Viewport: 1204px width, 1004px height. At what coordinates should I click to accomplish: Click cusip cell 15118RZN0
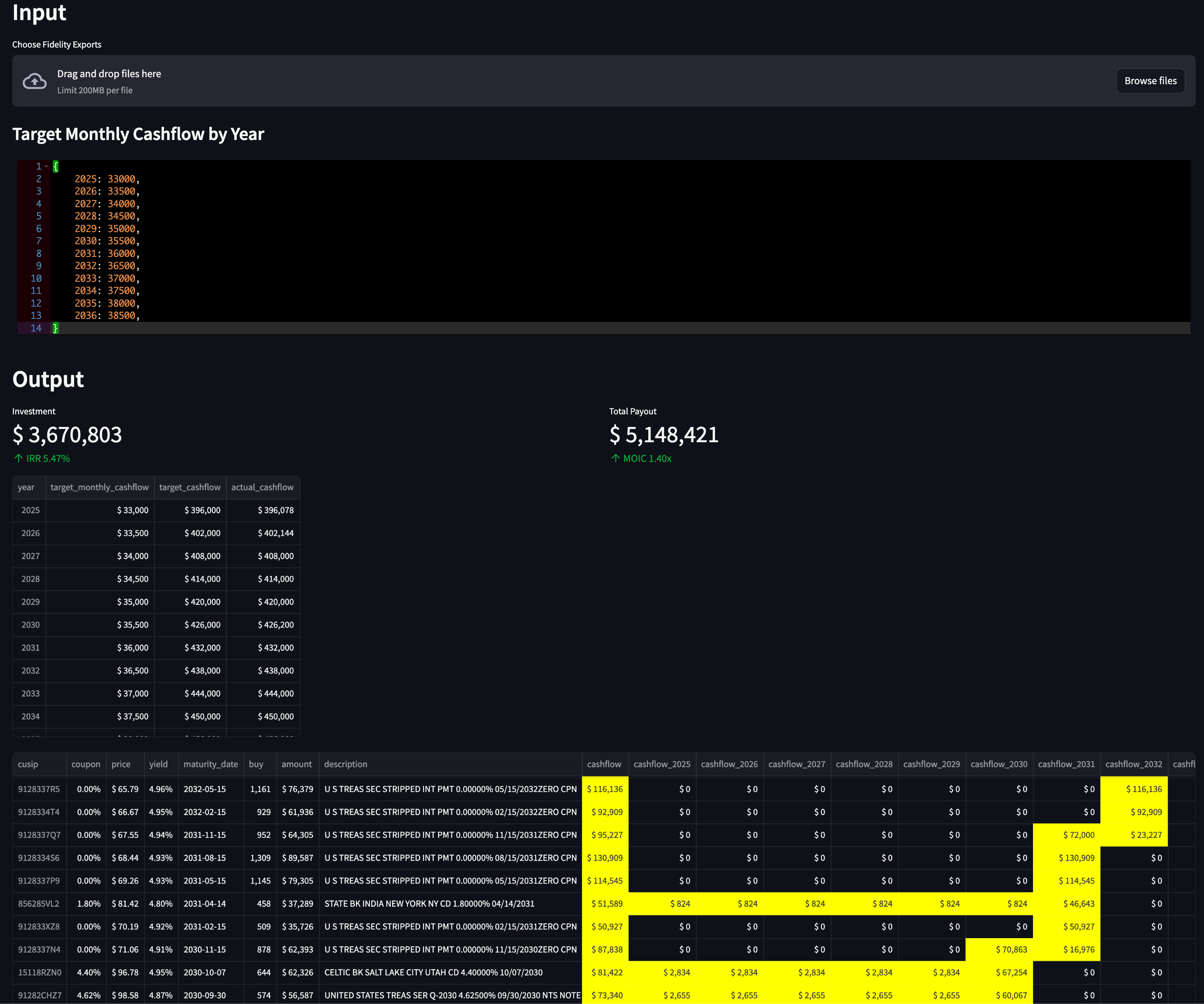(39, 973)
